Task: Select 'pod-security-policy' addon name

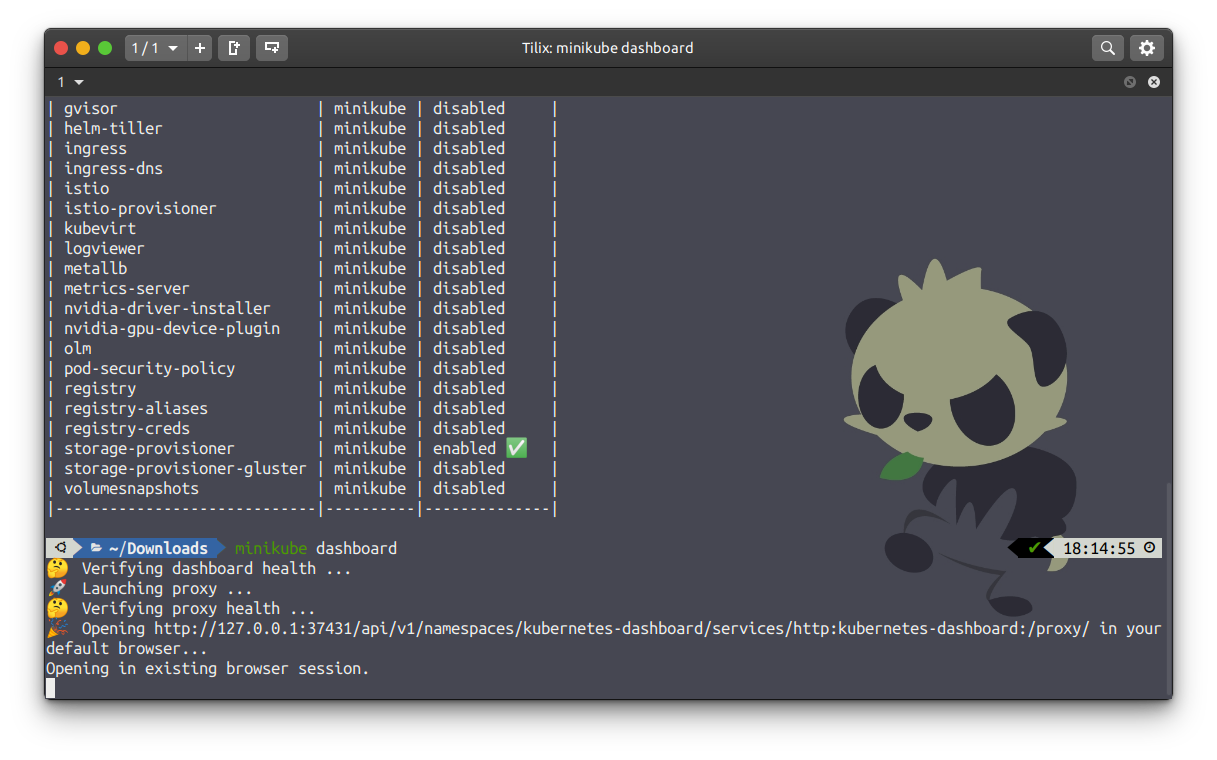Action: pos(149,368)
